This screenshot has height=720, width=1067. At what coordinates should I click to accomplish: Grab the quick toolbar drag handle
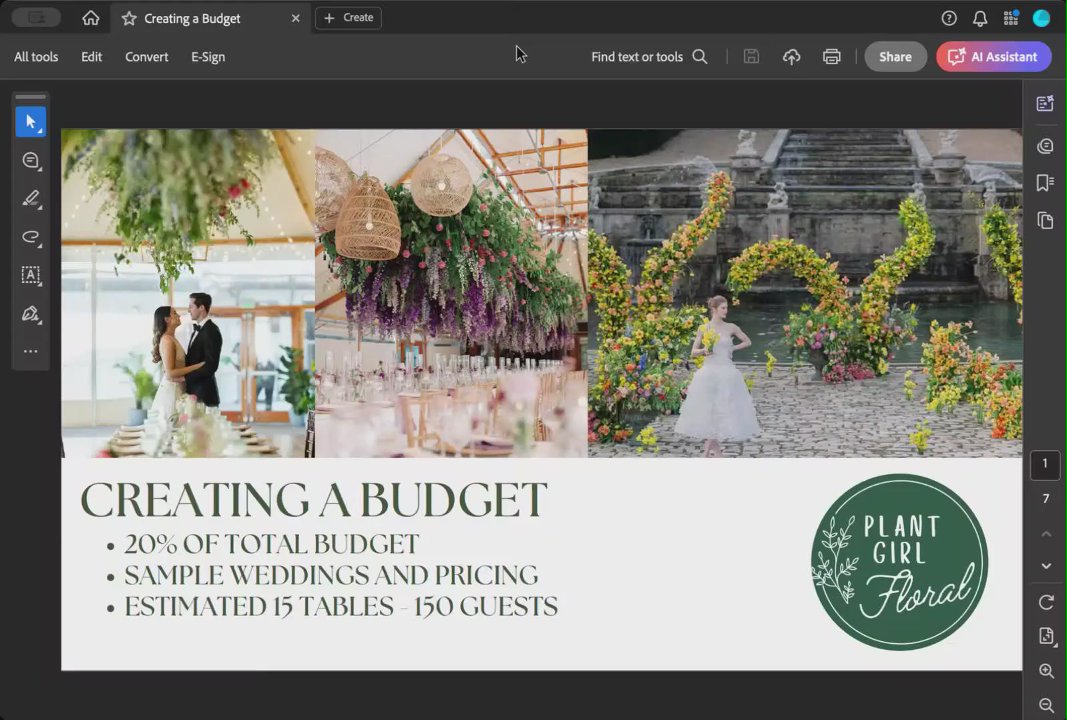click(31, 97)
